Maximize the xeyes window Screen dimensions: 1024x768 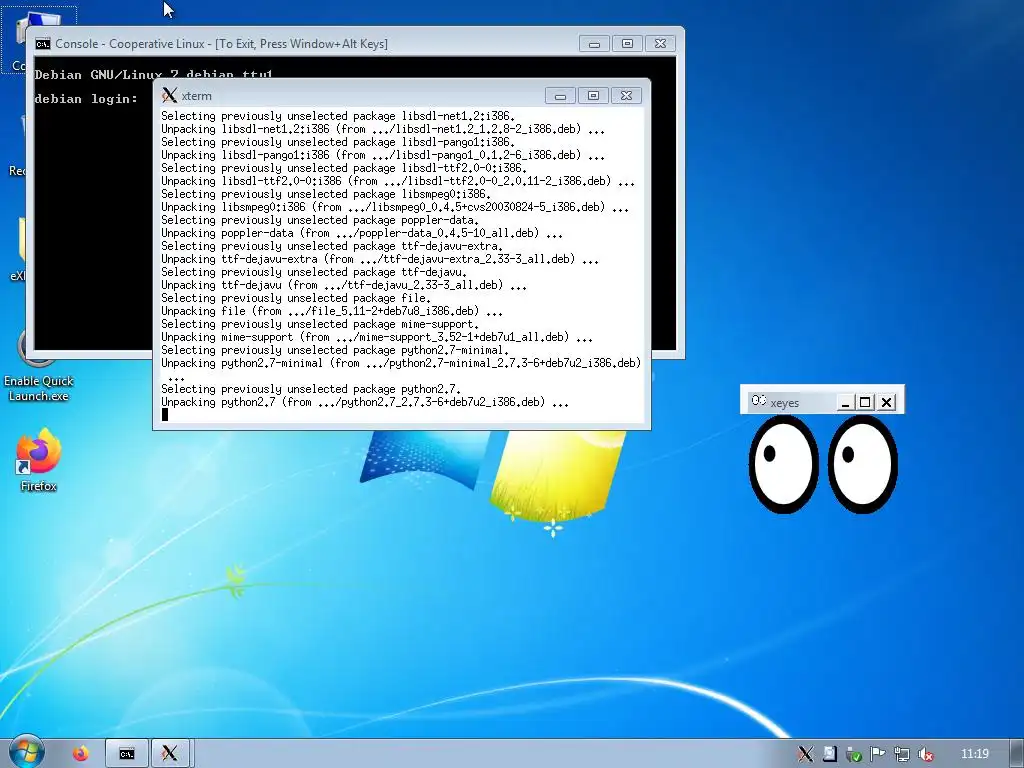pyautogui.click(x=865, y=403)
